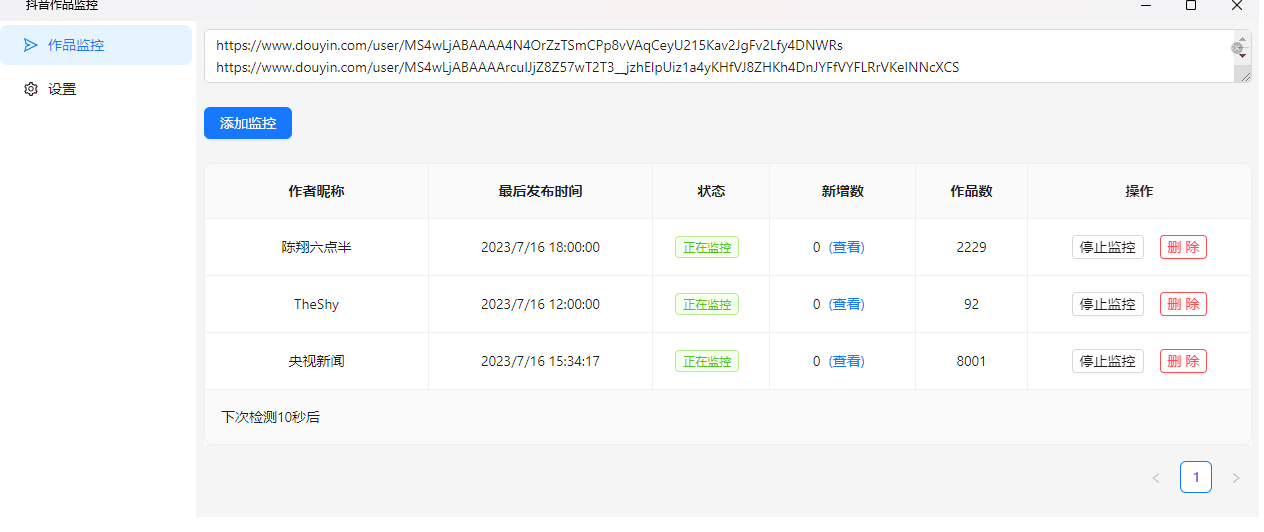The height and width of the screenshot is (532, 1264).
Task: Click the 正在监控 tag for TheShy
Action: pos(707,304)
